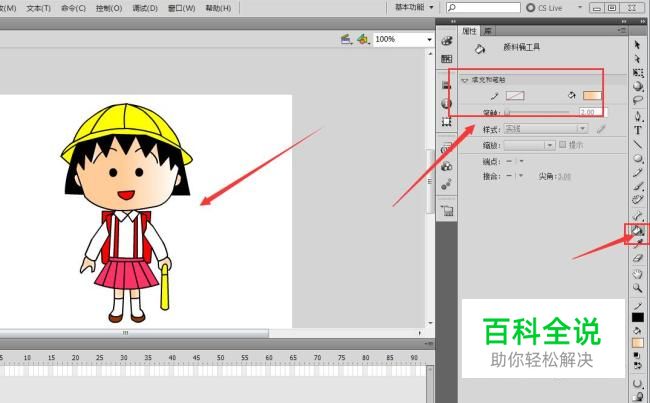Select the Hand tool

(x=638, y=274)
